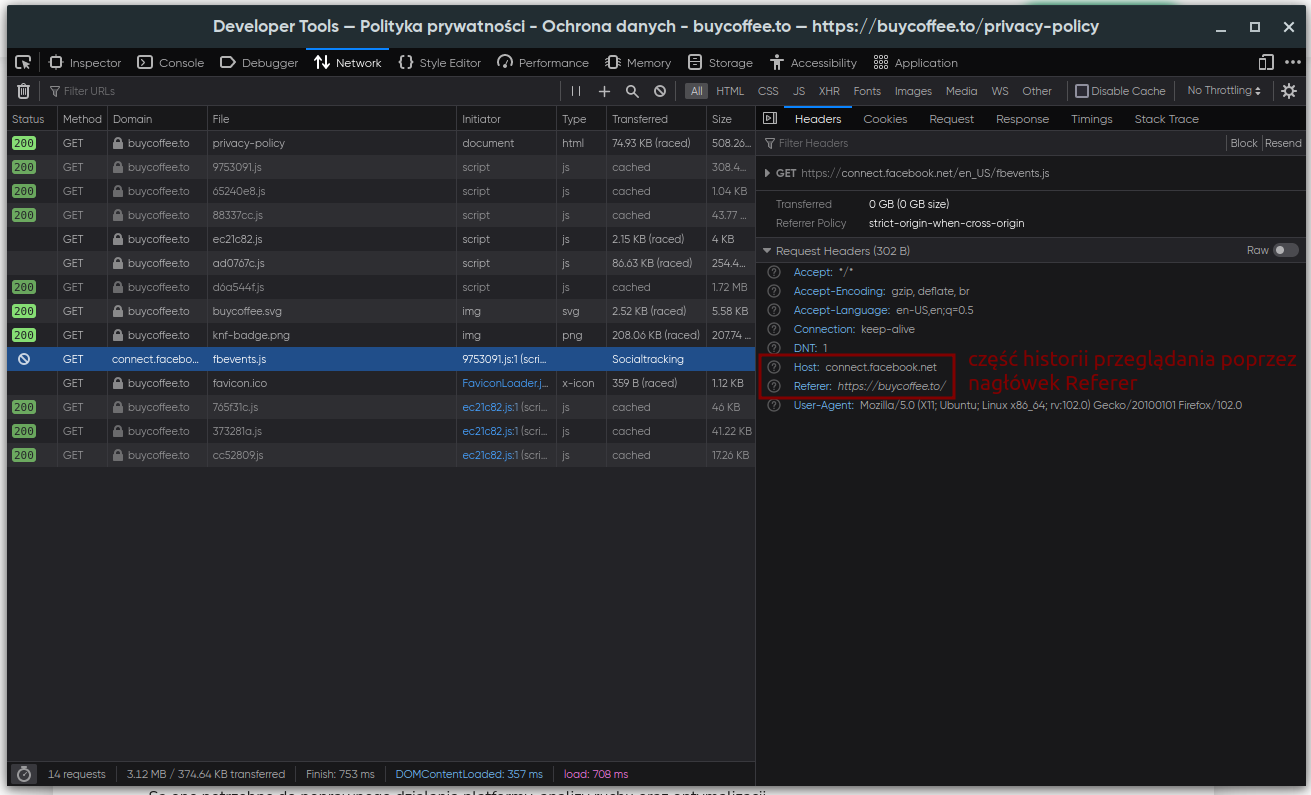Toggle network details sidebar icon
Image resolution: width=1311 pixels, height=795 pixels.
coord(770,119)
